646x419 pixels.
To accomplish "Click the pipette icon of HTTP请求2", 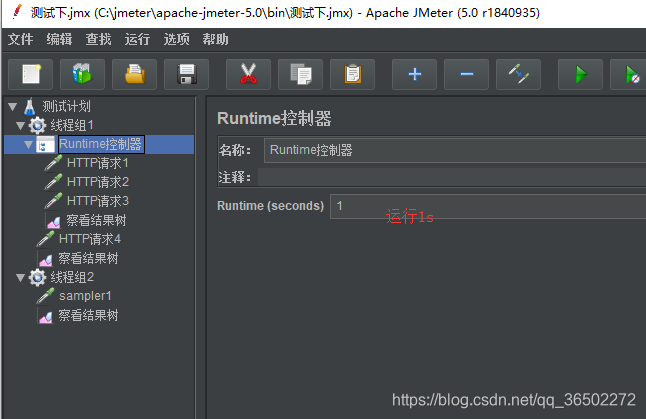I will (x=54, y=182).
